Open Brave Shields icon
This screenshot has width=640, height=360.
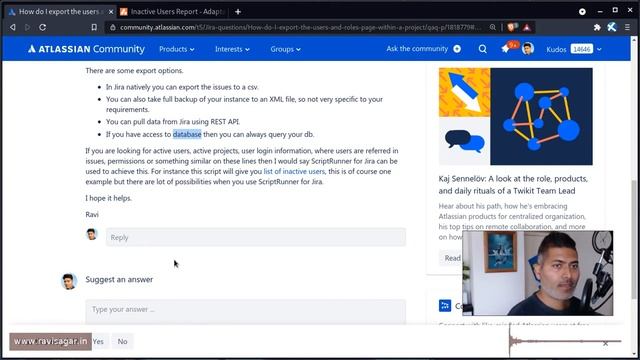512,27
